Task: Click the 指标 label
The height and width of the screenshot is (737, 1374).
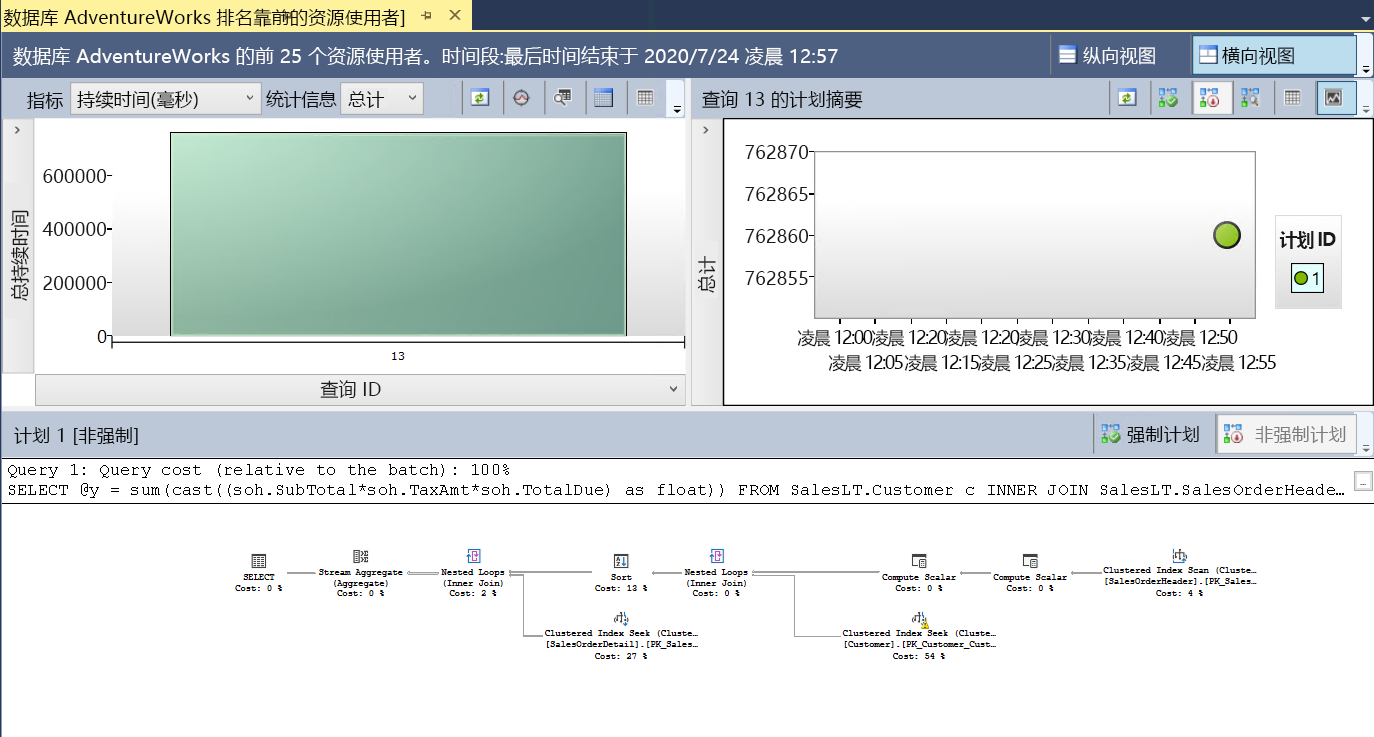Action: (45, 99)
